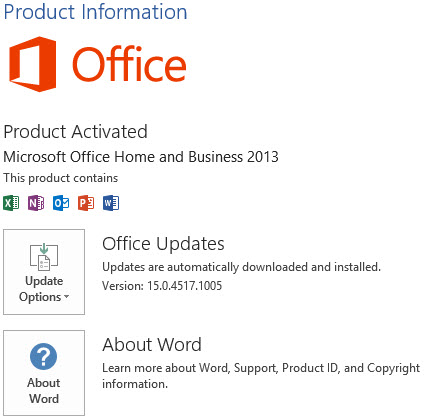Click the blue question mark icon
Image resolution: width=428 pixels, height=419 pixels.
point(43,357)
